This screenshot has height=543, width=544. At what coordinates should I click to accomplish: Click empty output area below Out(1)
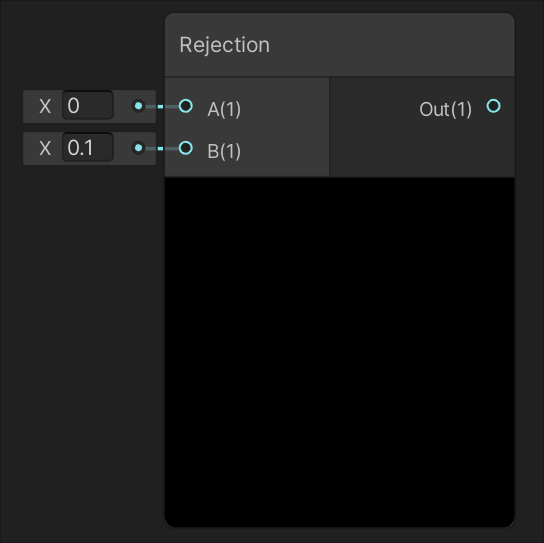tap(422, 149)
